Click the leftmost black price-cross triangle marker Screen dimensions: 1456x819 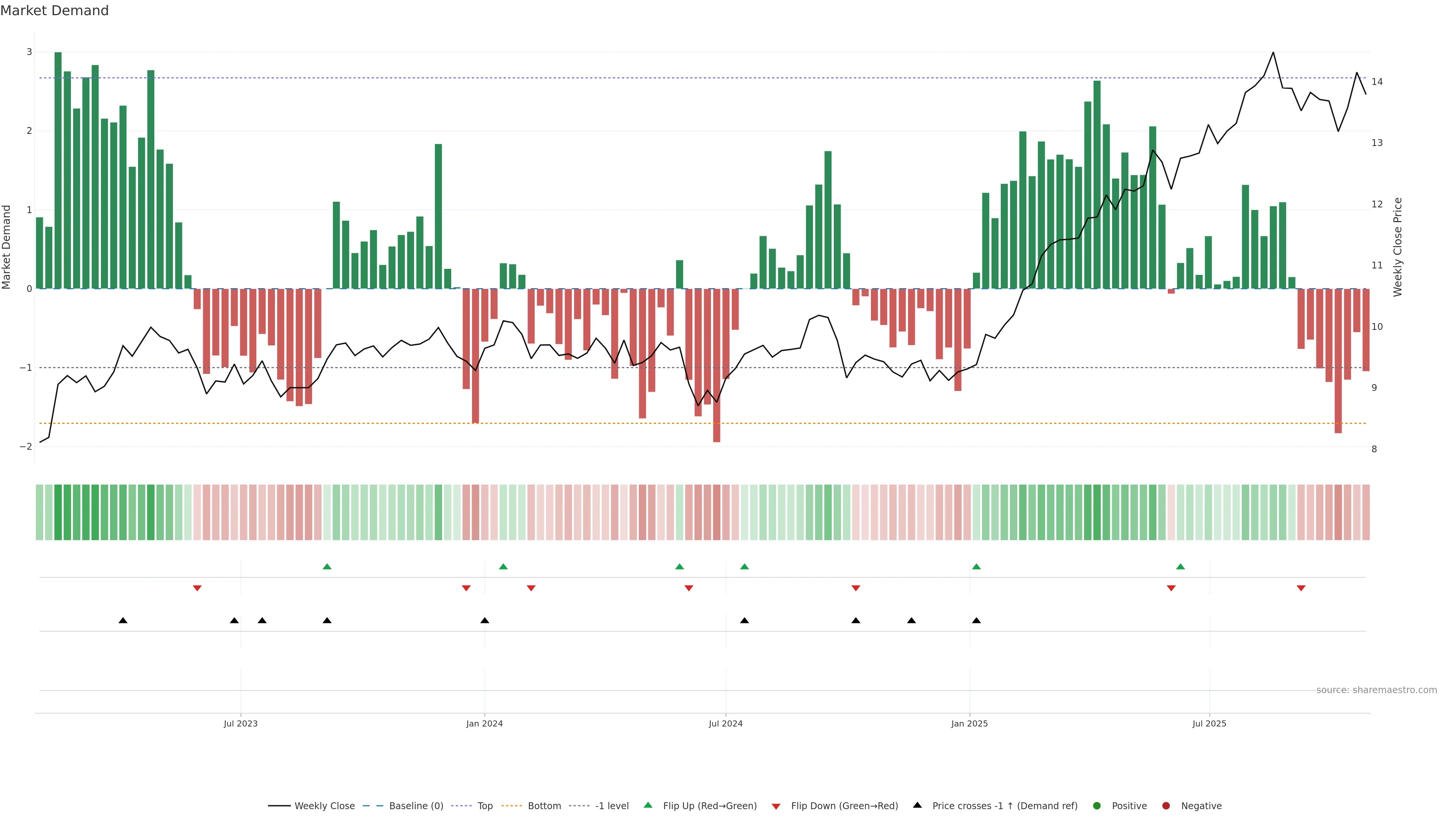pyautogui.click(x=122, y=621)
